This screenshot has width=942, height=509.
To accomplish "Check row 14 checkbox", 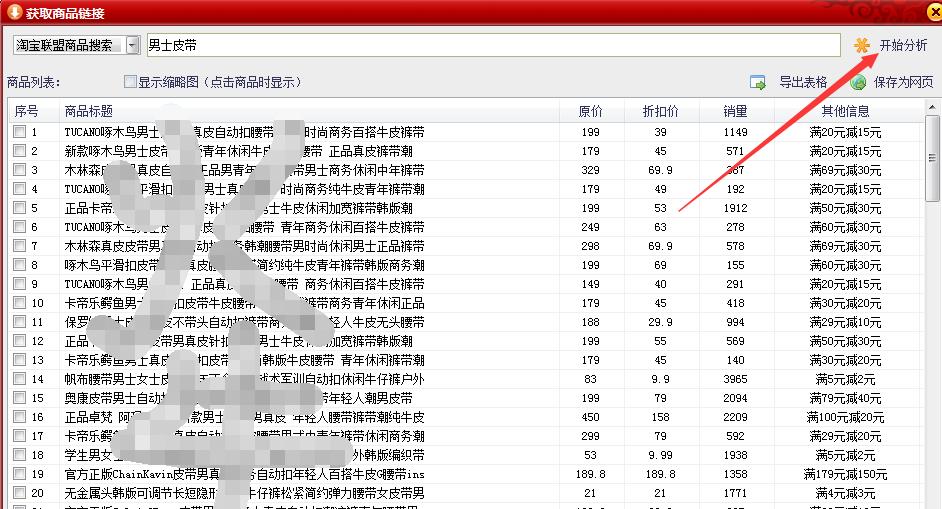I will 20,379.
